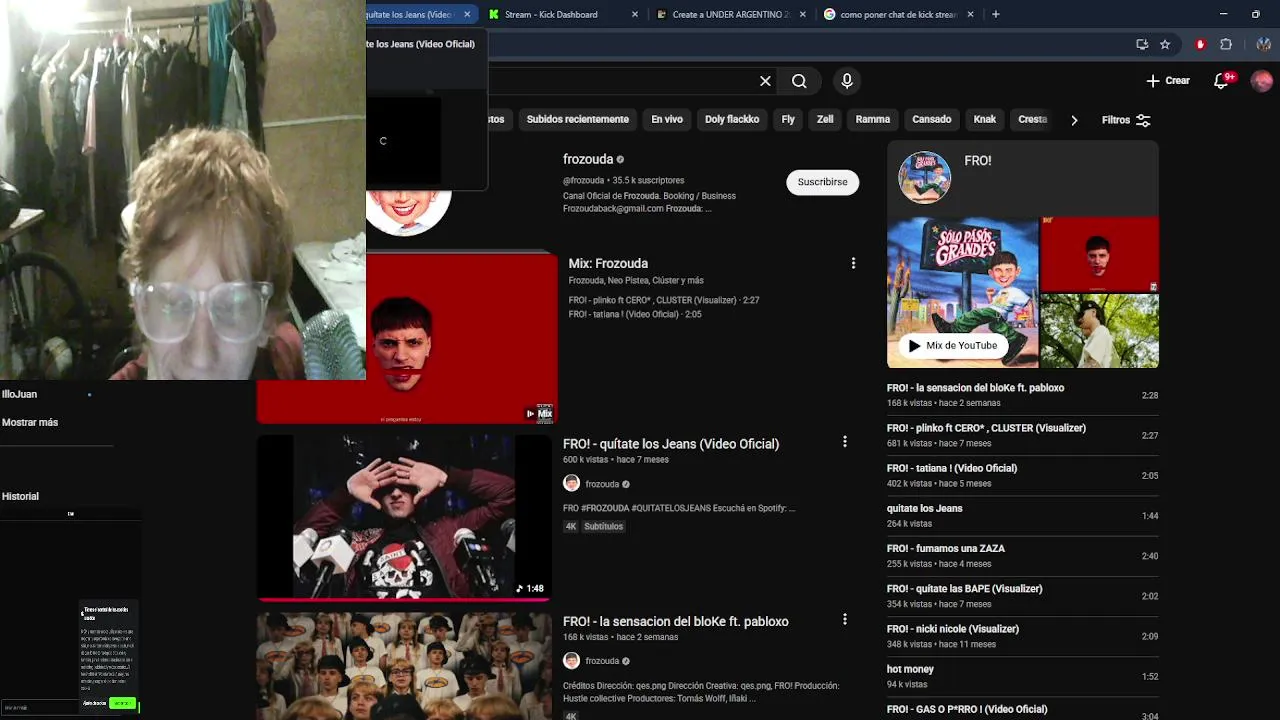Click the magnifier search button

[799, 81]
